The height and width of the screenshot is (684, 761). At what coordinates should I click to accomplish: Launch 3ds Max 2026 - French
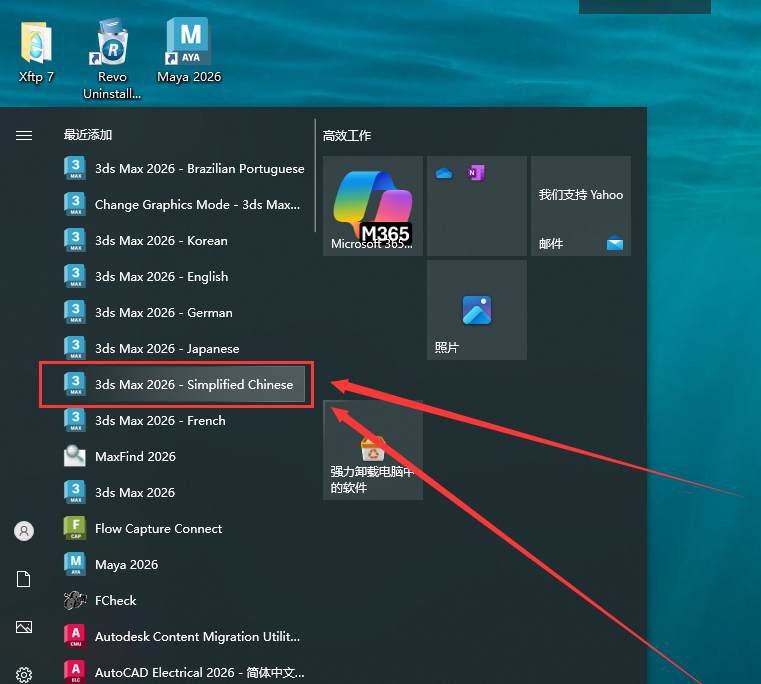point(184,420)
